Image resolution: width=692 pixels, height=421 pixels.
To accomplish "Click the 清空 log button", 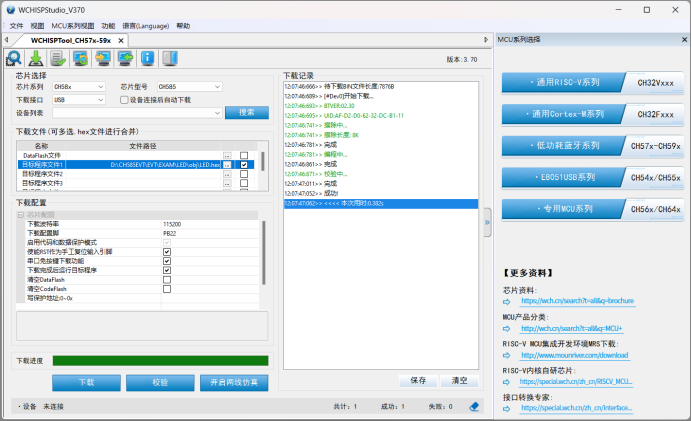I will coord(459,380).
